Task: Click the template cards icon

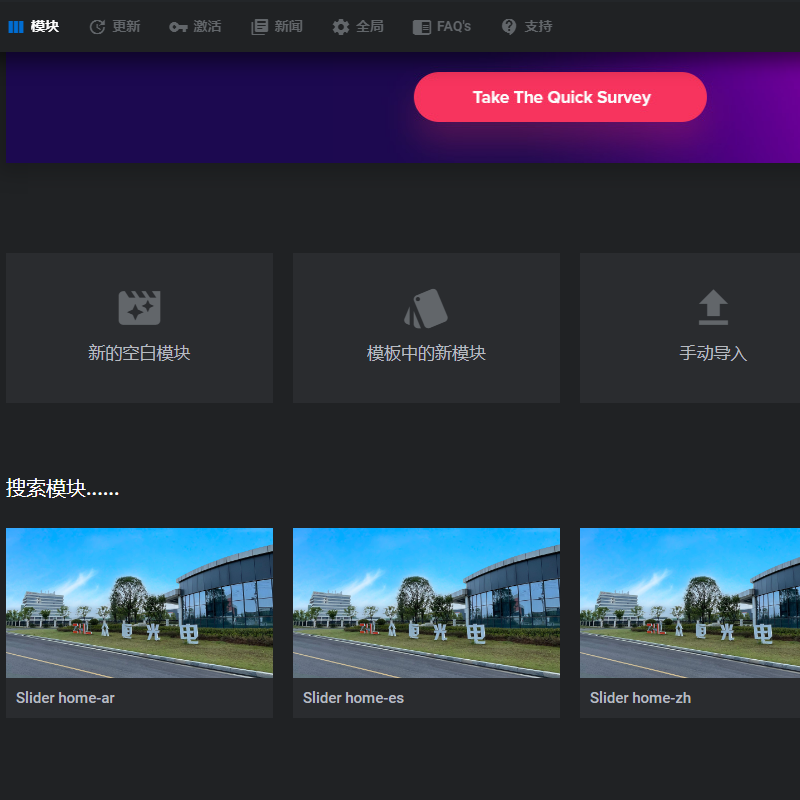Action: coord(426,308)
